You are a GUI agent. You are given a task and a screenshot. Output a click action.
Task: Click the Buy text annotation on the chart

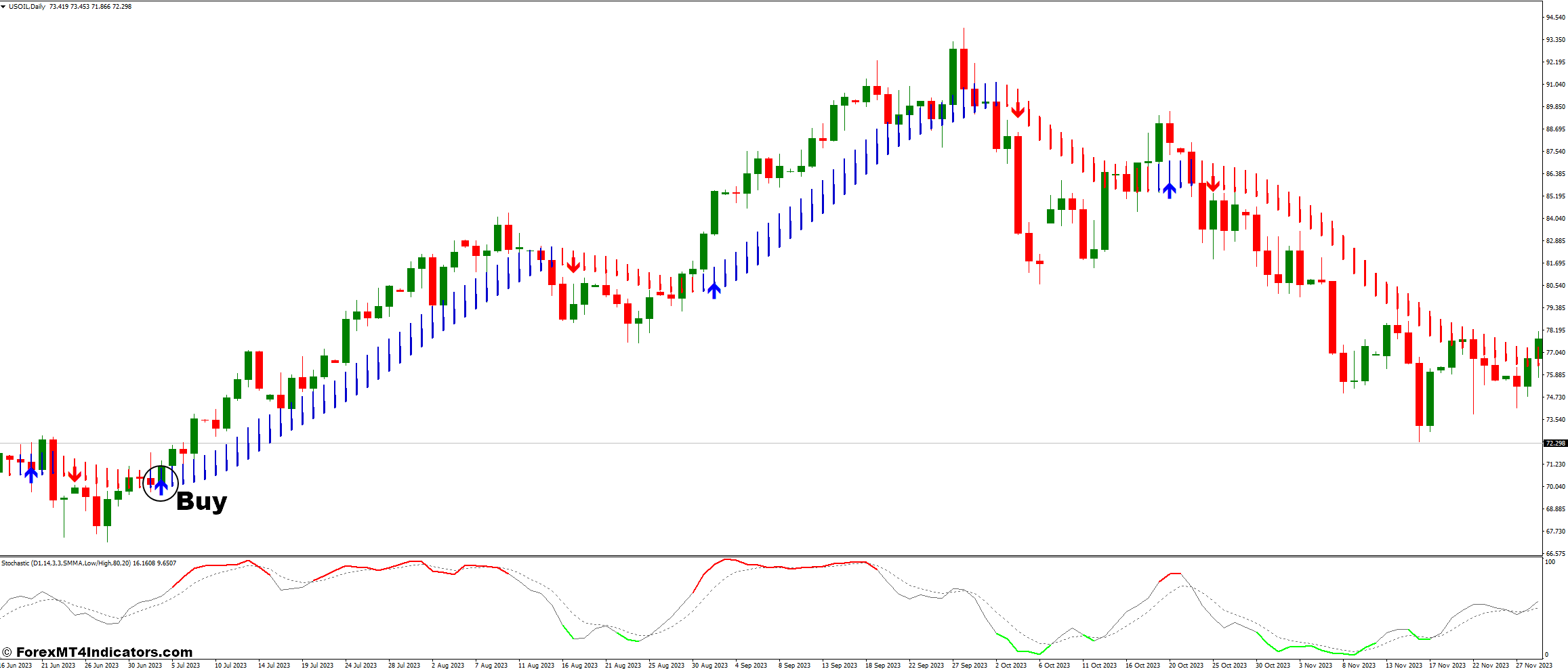coord(201,502)
